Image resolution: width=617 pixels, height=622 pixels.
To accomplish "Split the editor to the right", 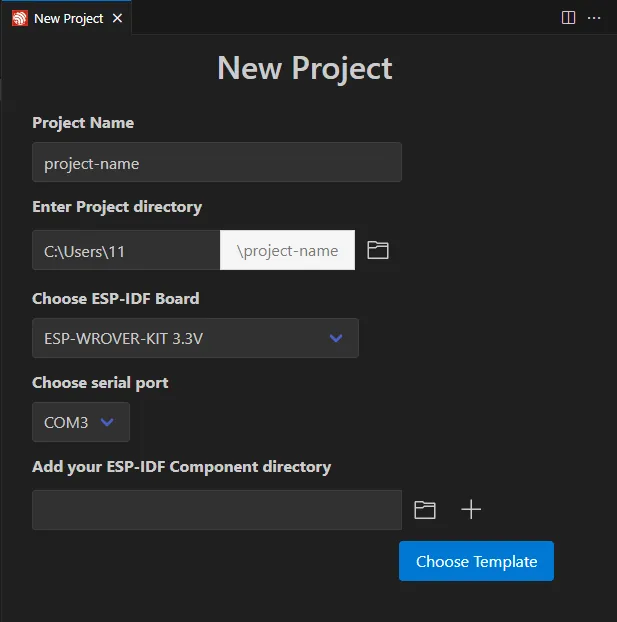I will pyautogui.click(x=568, y=17).
